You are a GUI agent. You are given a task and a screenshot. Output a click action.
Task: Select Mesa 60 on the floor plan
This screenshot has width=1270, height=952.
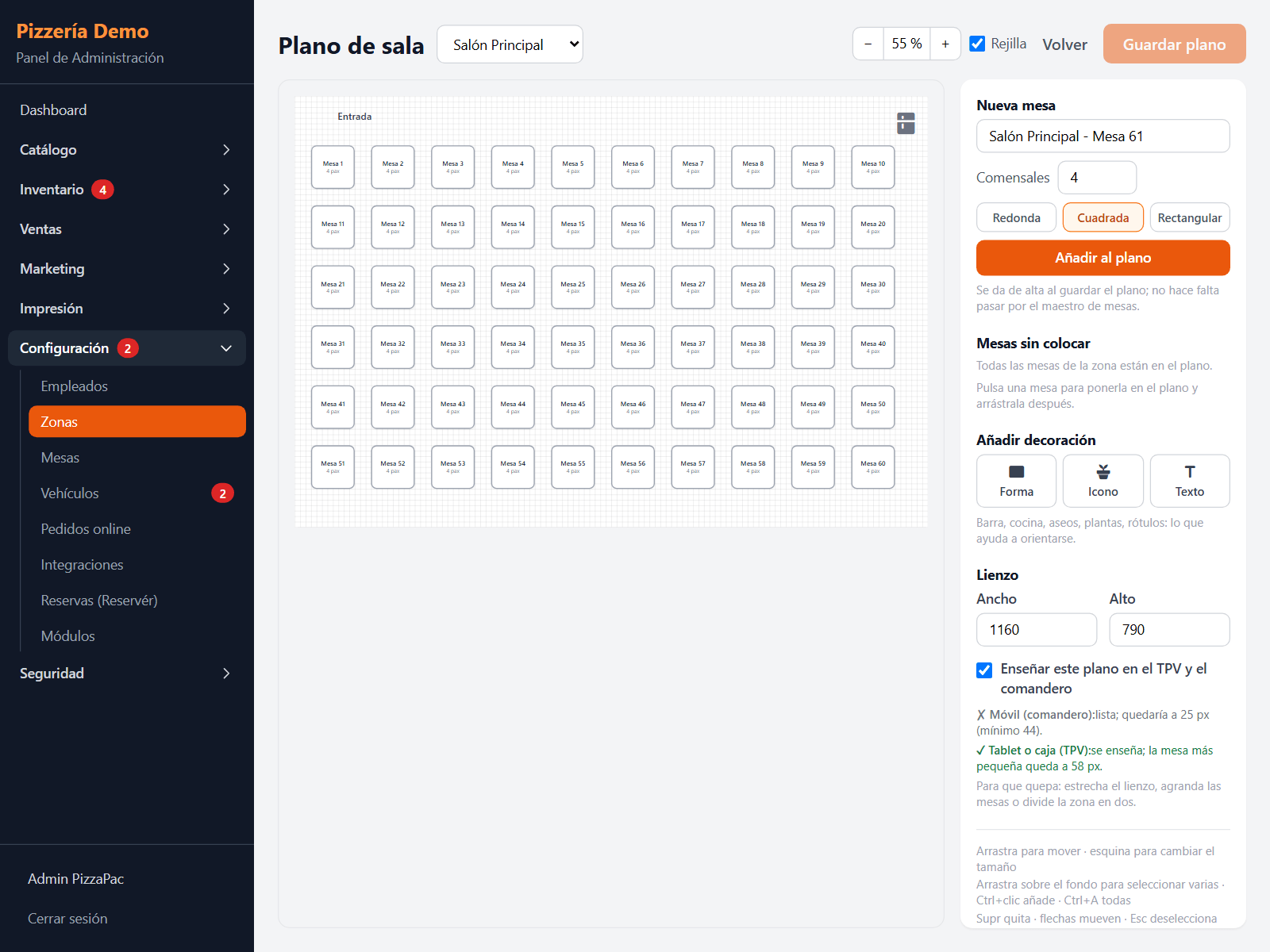point(873,466)
